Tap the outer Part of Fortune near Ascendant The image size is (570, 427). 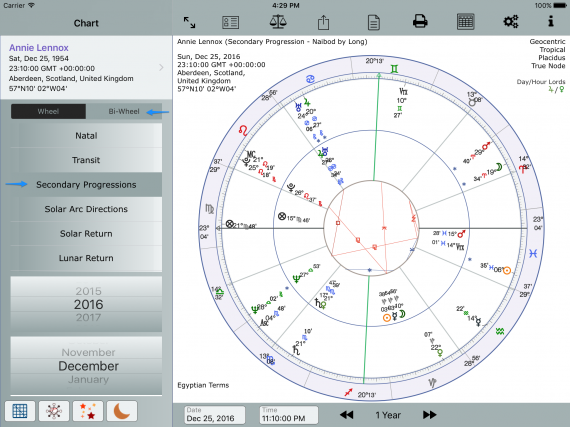point(229,224)
